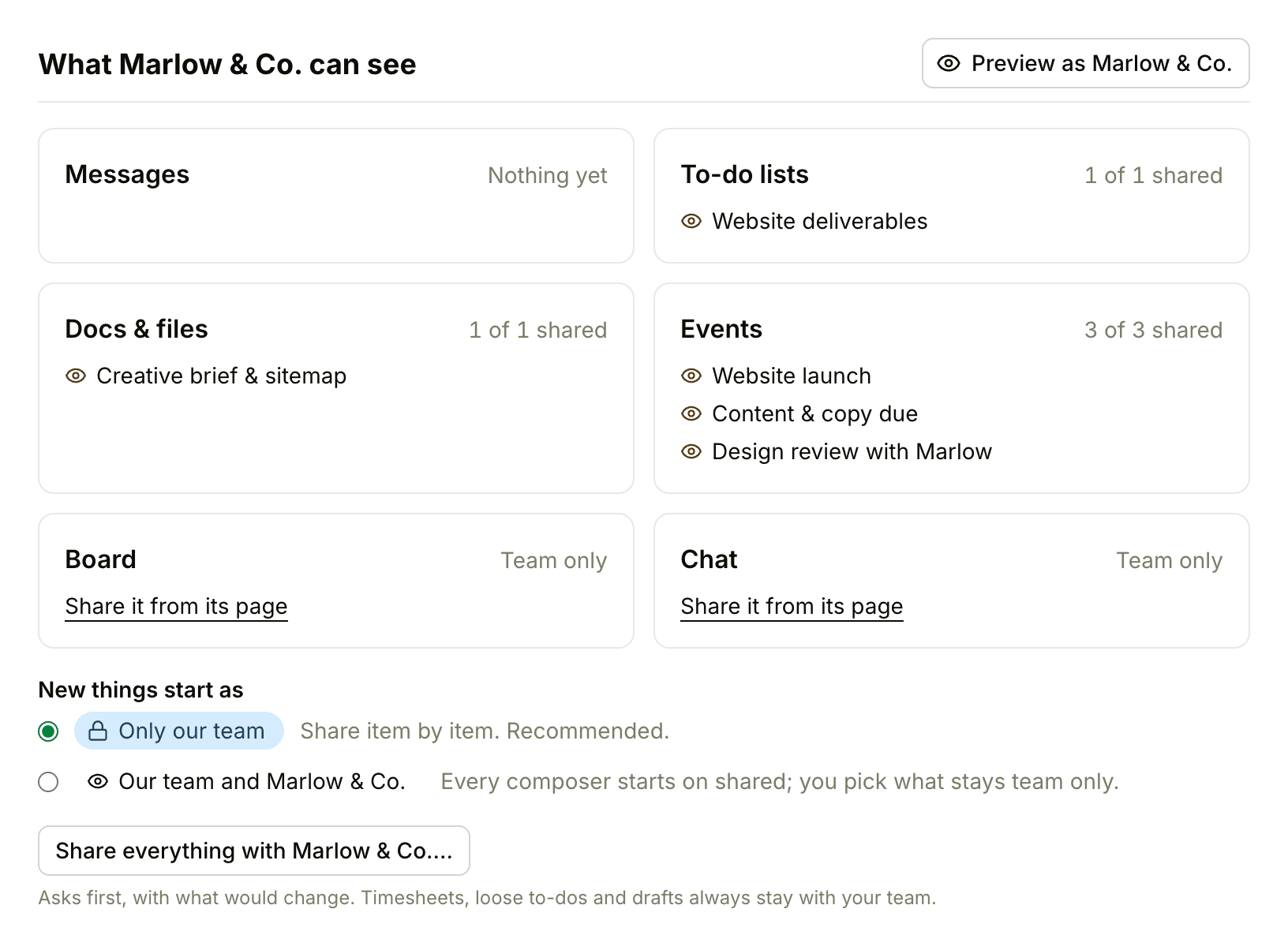Open Creative brief & sitemap document
The height and width of the screenshot is (950, 1288).
(221, 376)
